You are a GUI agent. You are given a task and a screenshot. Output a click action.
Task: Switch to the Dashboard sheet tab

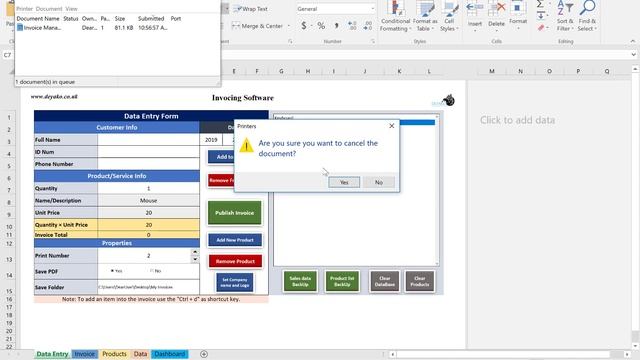tap(170, 354)
